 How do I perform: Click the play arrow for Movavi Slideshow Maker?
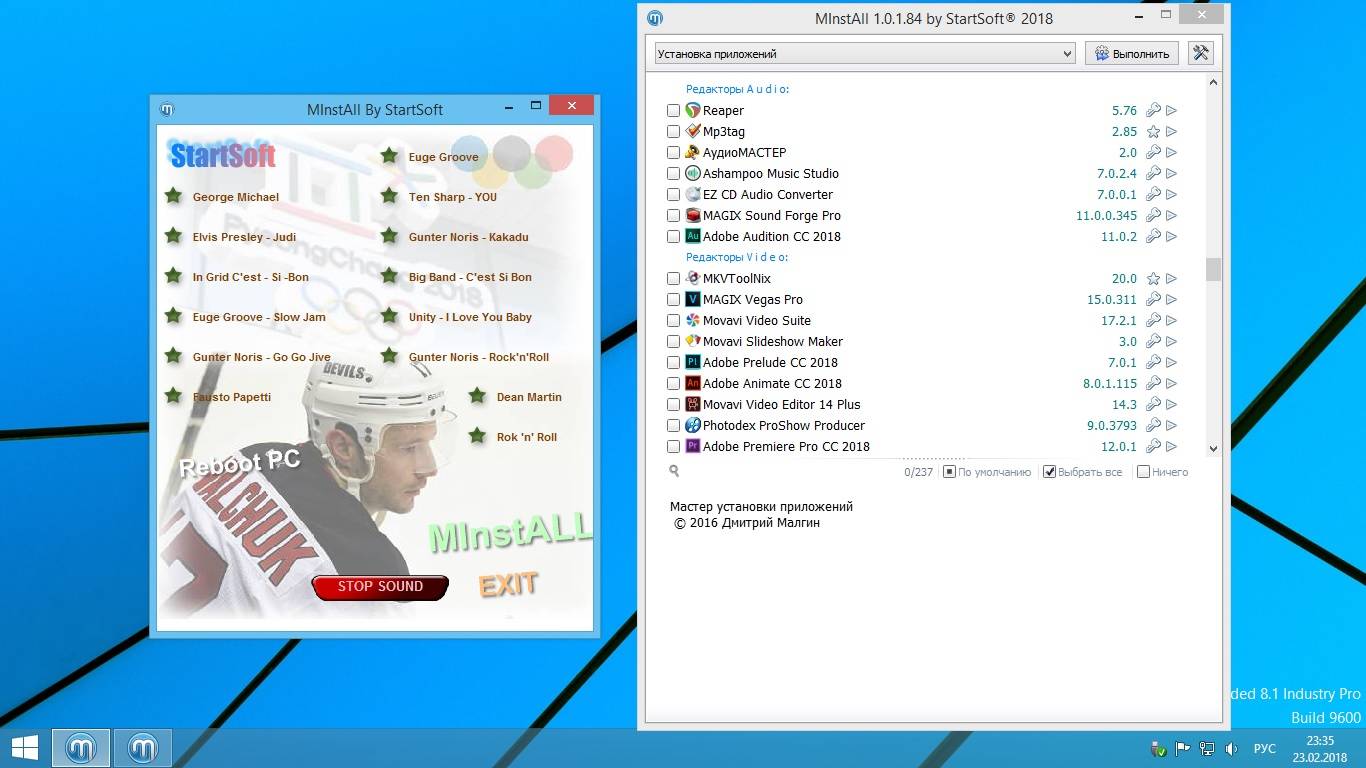1171,342
